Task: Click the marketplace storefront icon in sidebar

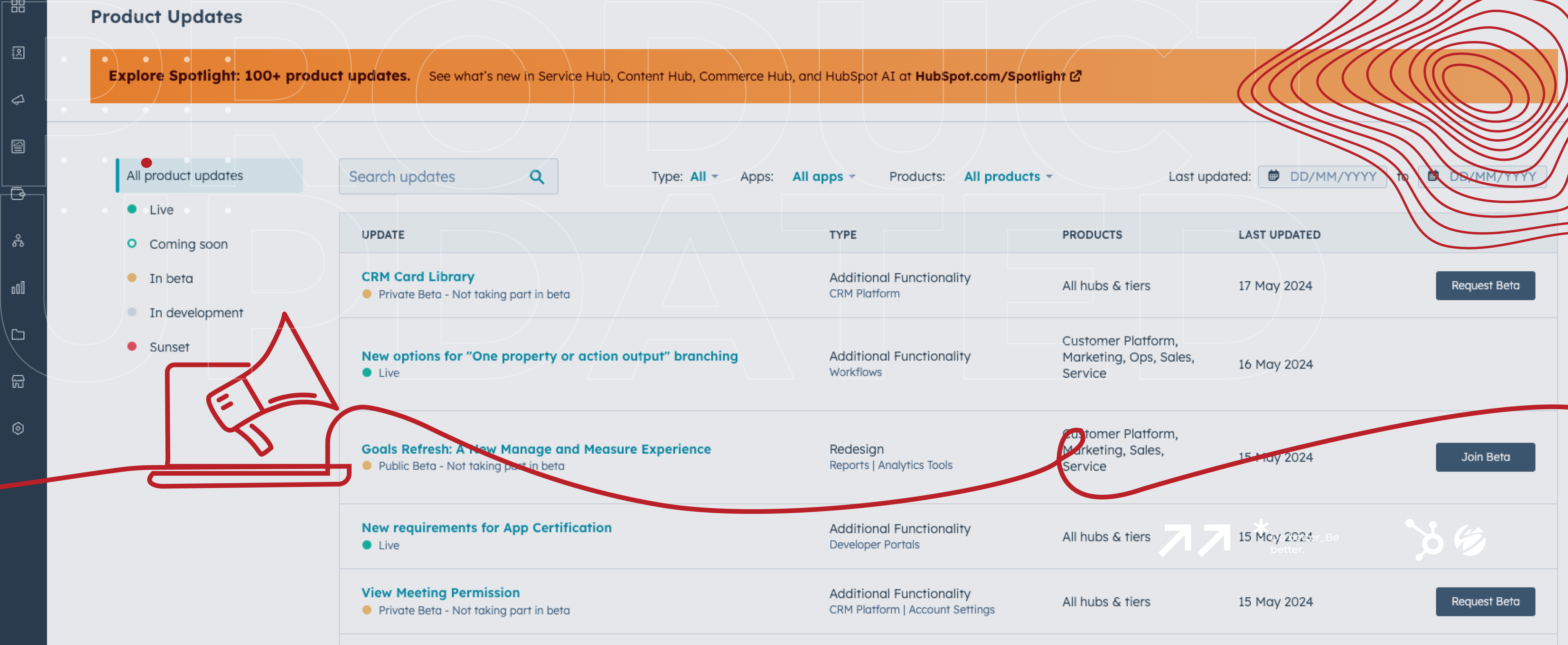Action: coord(18,382)
